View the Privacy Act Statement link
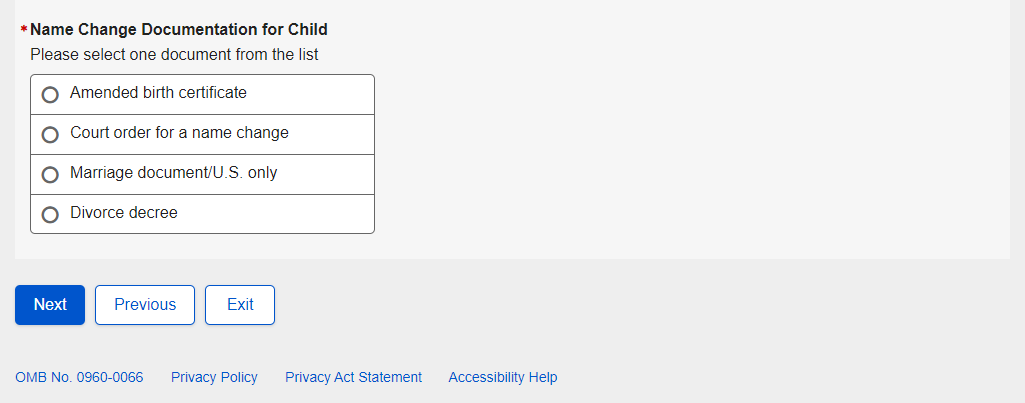The width and height of the screenshot is (1025, 403). tap(353, 377)
